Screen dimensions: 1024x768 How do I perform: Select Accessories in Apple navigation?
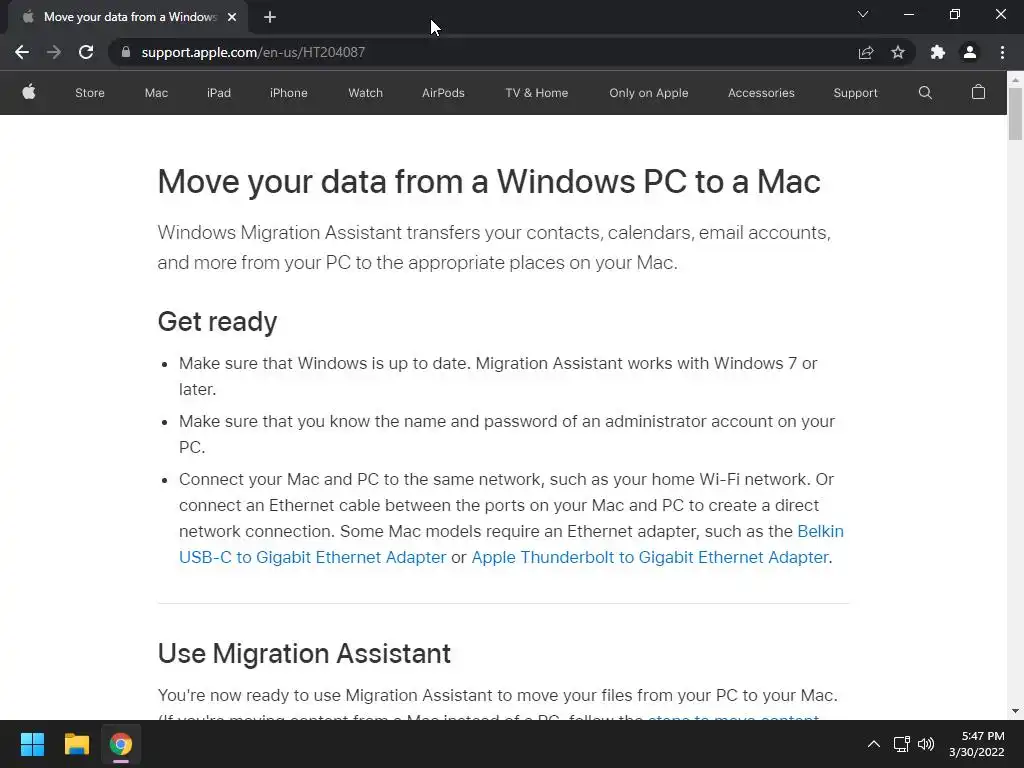pos(761,93)
